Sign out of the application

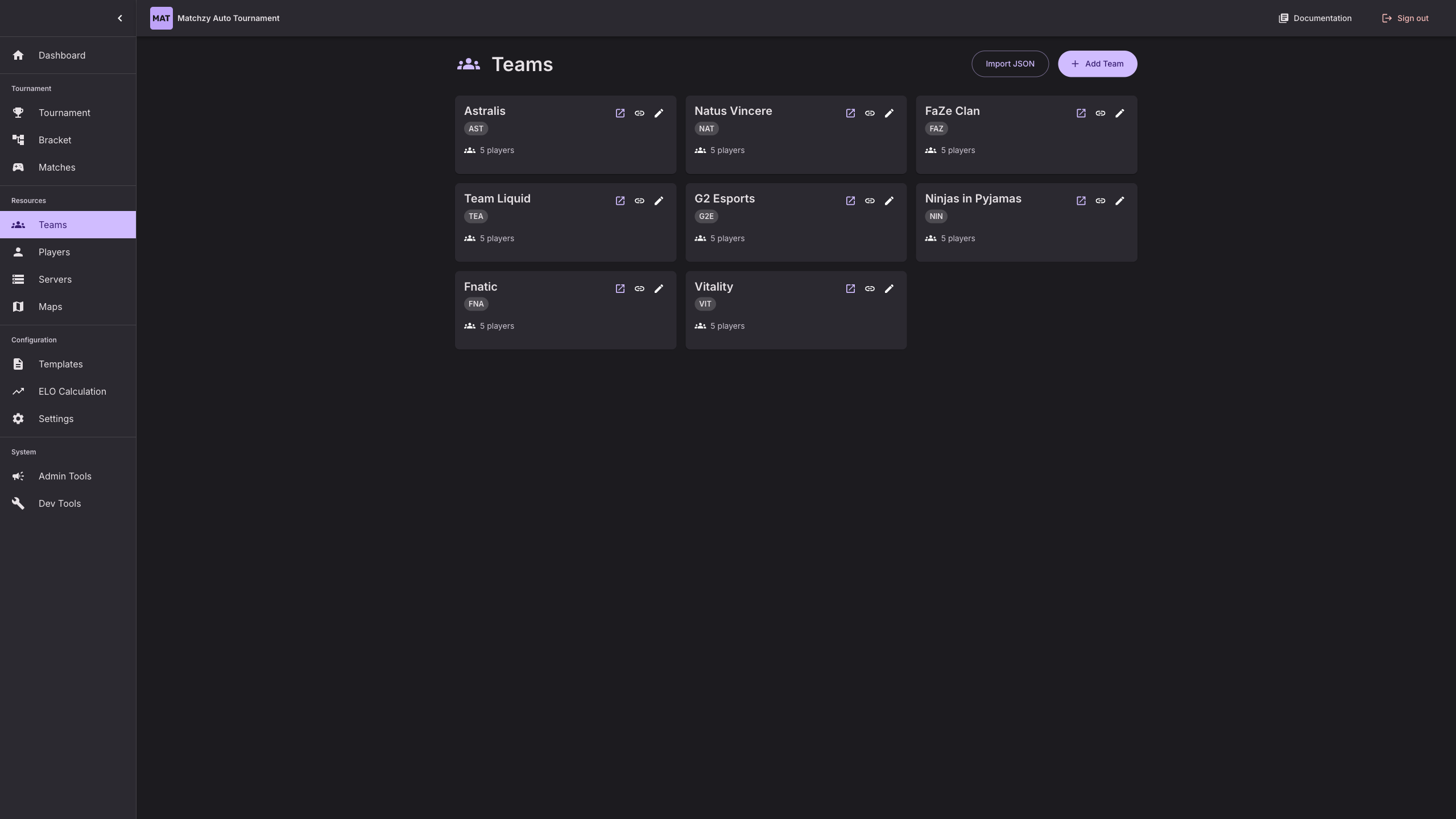coord(1405,18)
